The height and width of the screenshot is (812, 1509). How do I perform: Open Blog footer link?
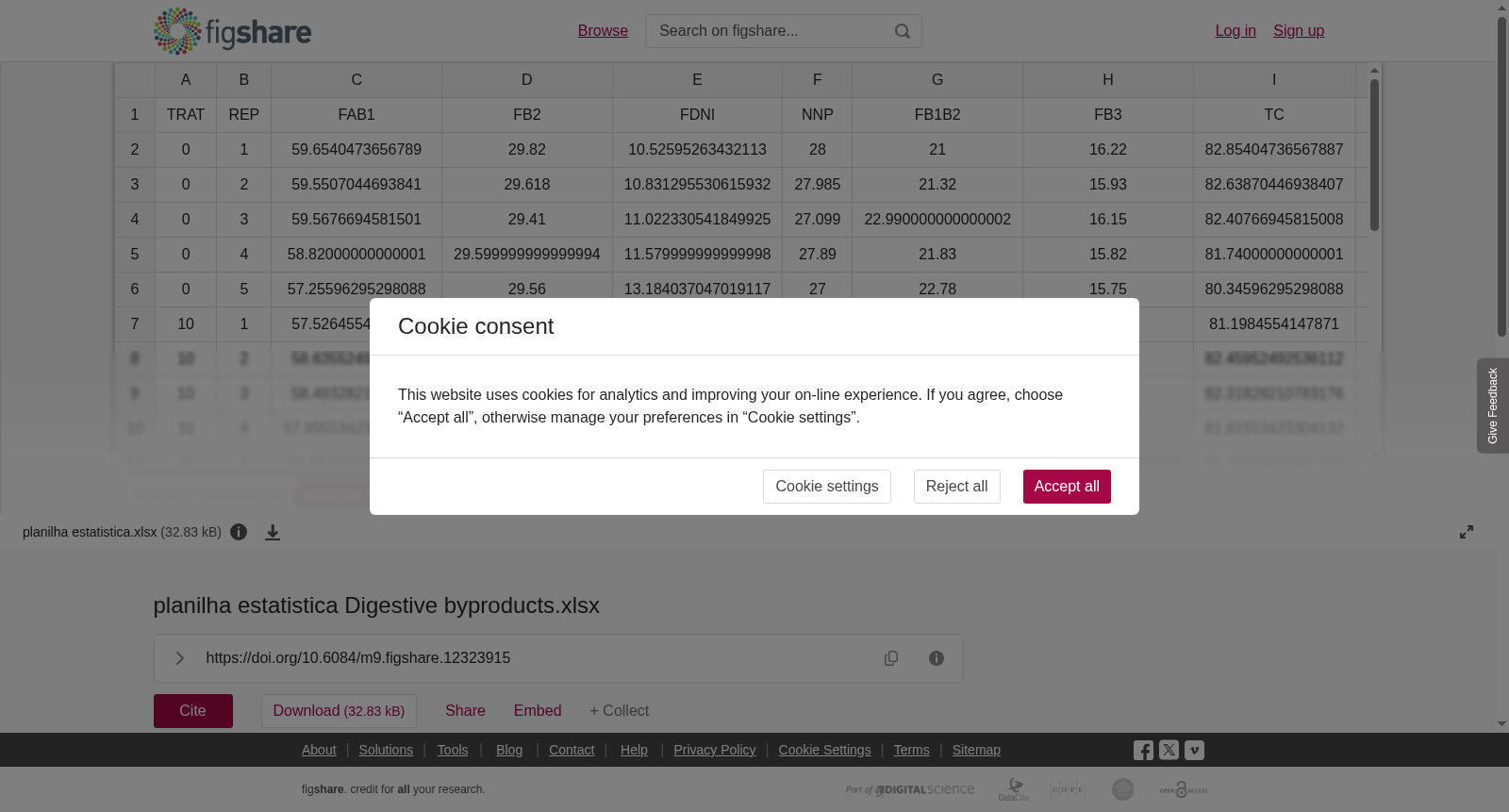click(x=509, y=750)
